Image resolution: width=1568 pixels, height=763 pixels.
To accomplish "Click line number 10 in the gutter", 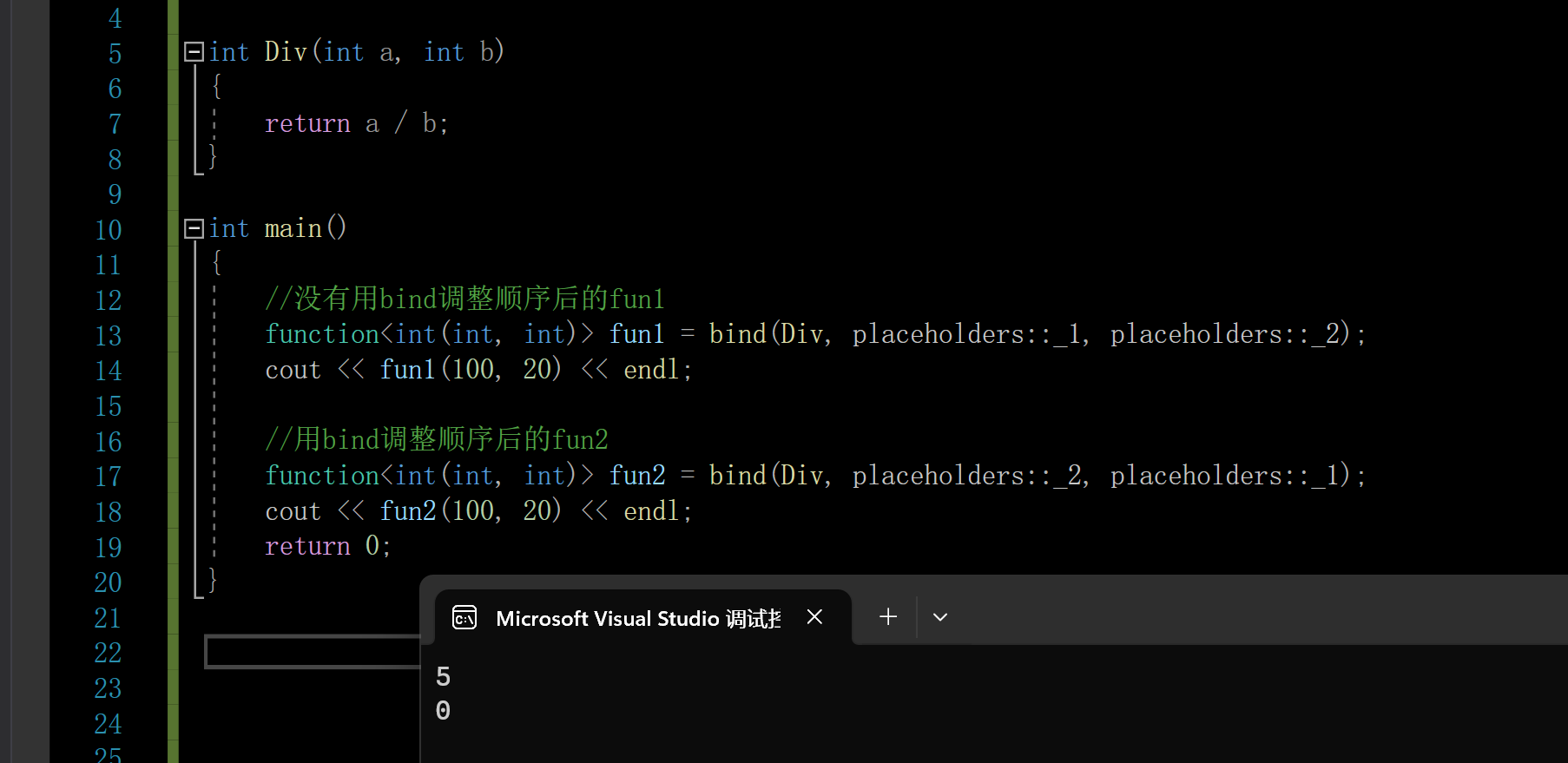I will pyautogui.click(x=109, y=229).
